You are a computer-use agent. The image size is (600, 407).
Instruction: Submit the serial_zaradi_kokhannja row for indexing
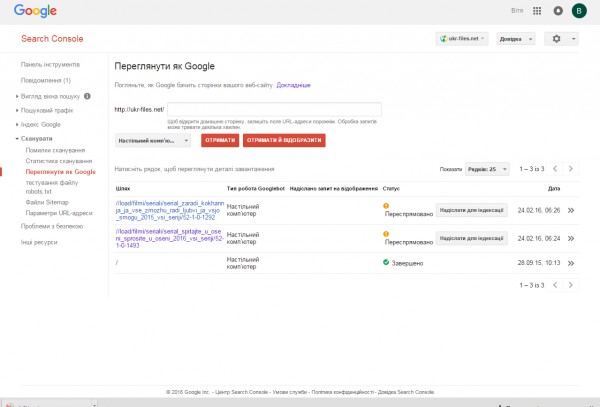(471, 210)
